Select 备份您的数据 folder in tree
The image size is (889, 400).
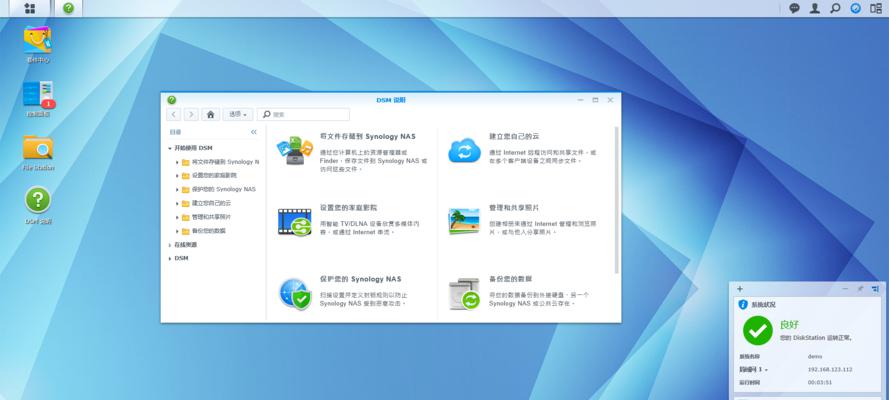pos(204,231)
